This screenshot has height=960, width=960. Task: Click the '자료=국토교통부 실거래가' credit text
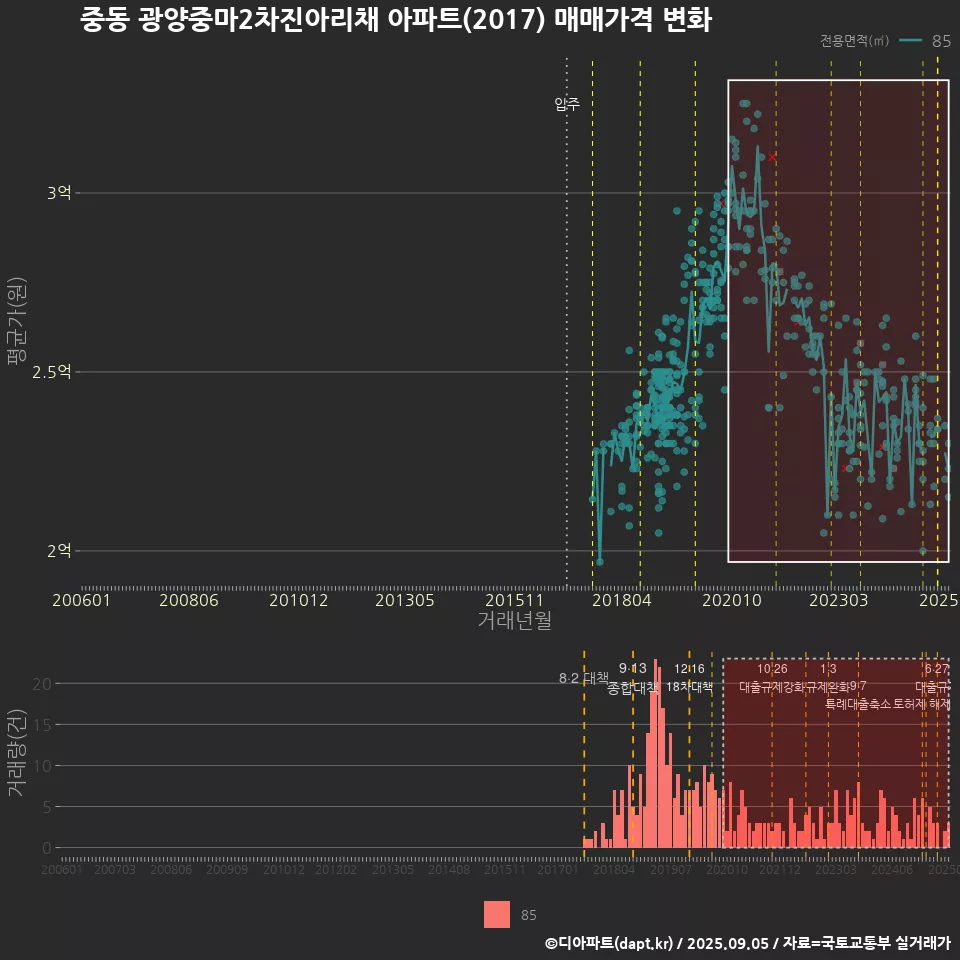867,943
